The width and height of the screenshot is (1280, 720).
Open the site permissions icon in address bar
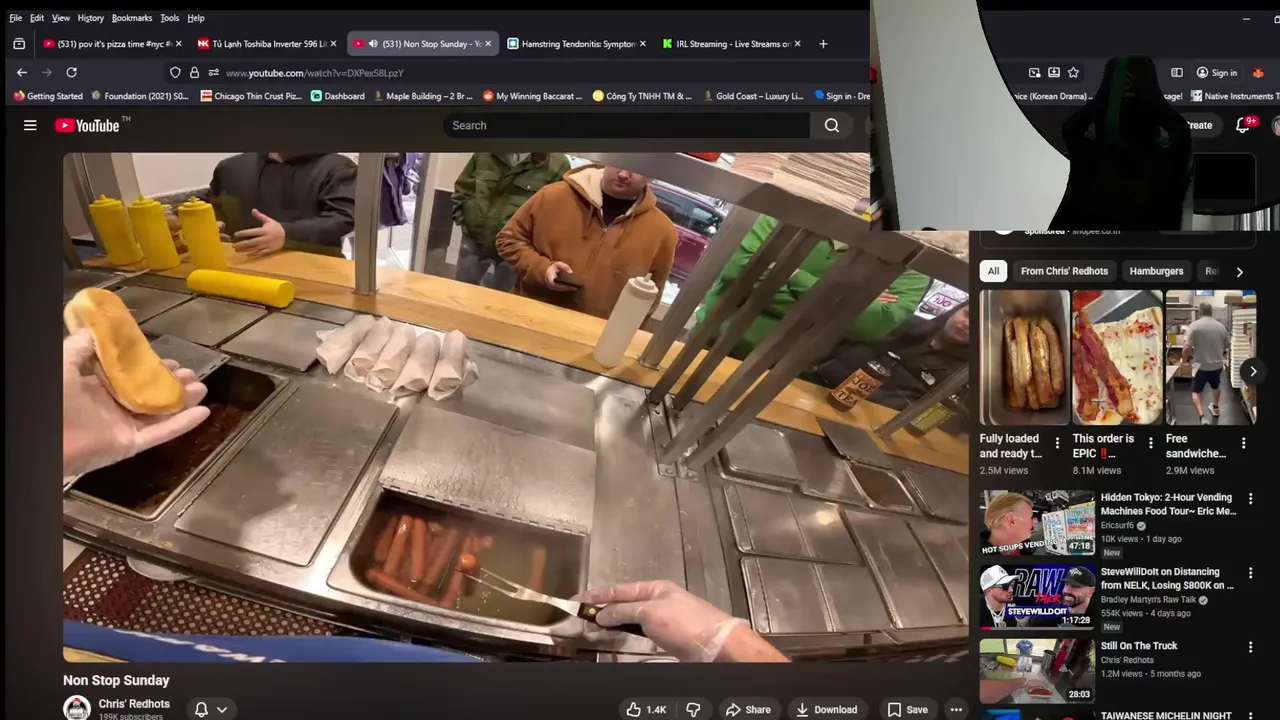tap(213, 72)
